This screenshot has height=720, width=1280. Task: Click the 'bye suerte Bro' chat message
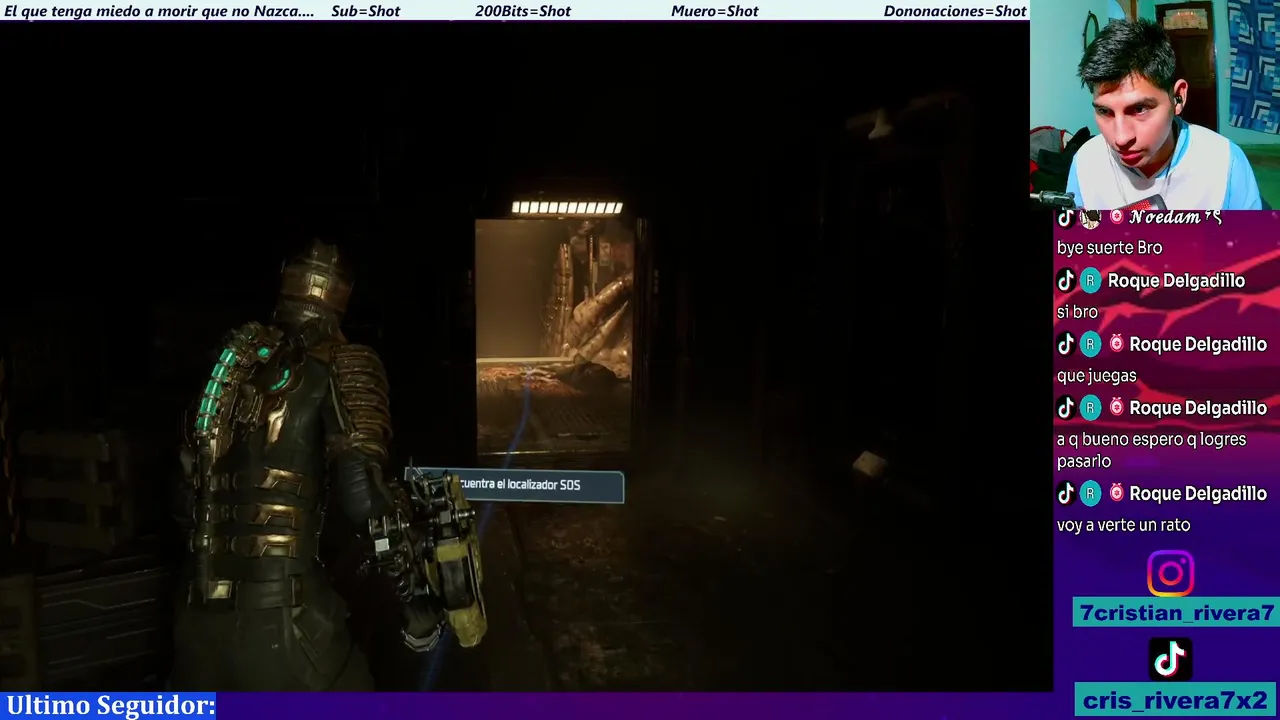(1109, 248)
